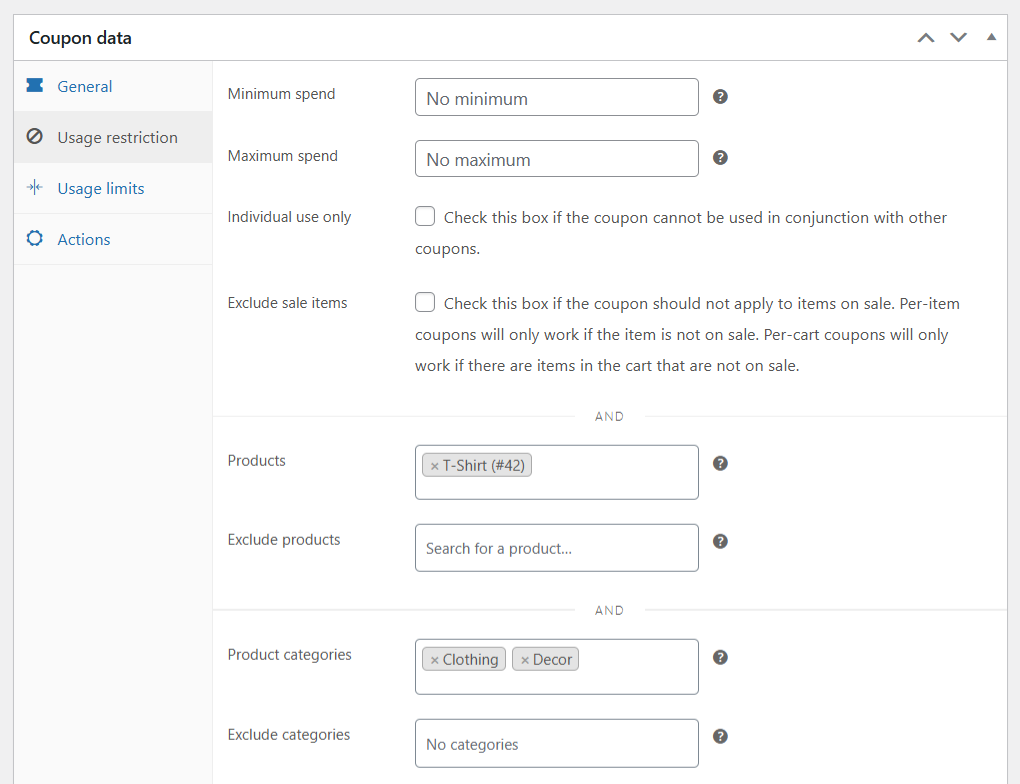
Task: Open the Actions tab
Action: 83,240
